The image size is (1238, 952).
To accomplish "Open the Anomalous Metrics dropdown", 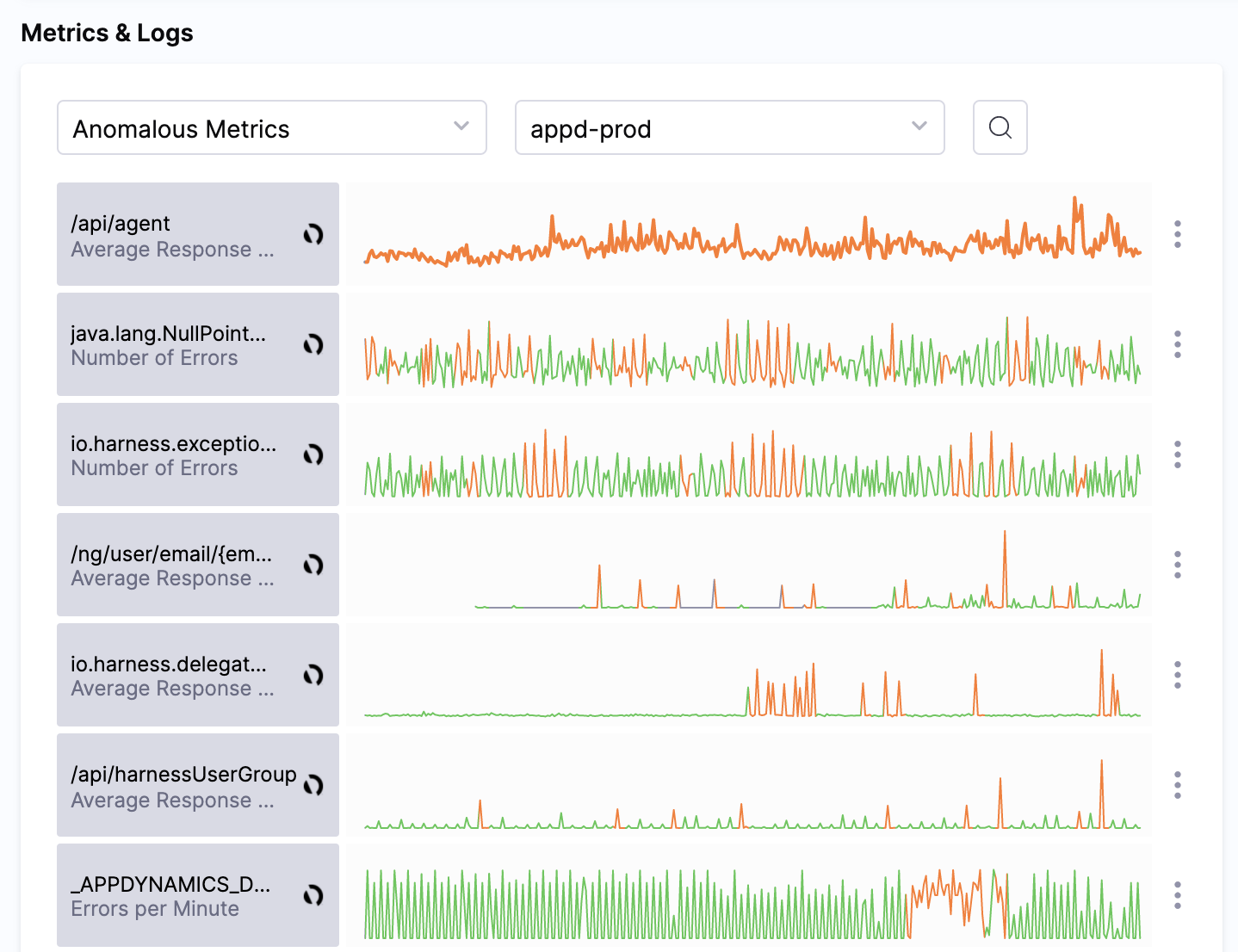I will click(x=272, y=127).
